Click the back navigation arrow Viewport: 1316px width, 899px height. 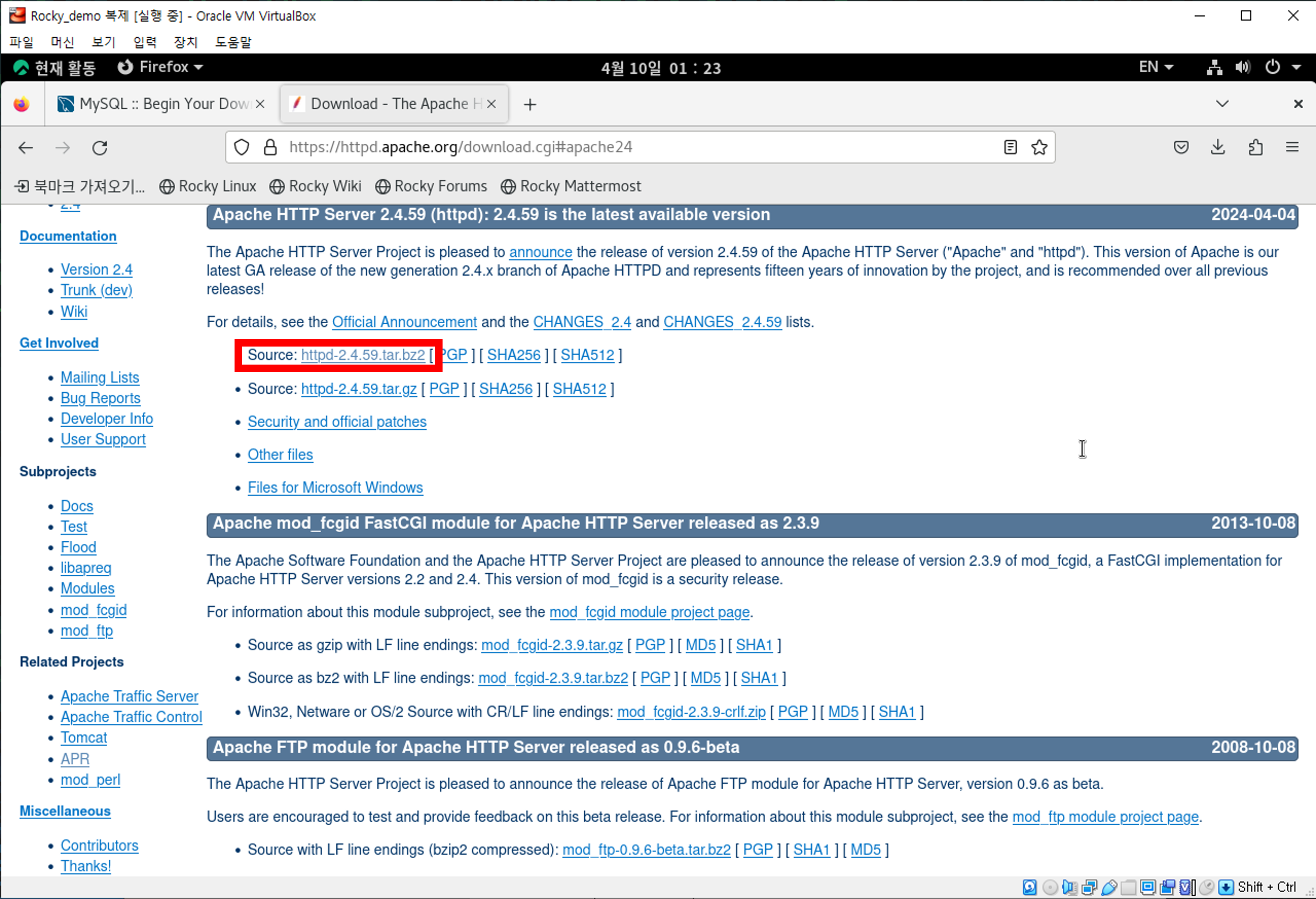[26, 148]
